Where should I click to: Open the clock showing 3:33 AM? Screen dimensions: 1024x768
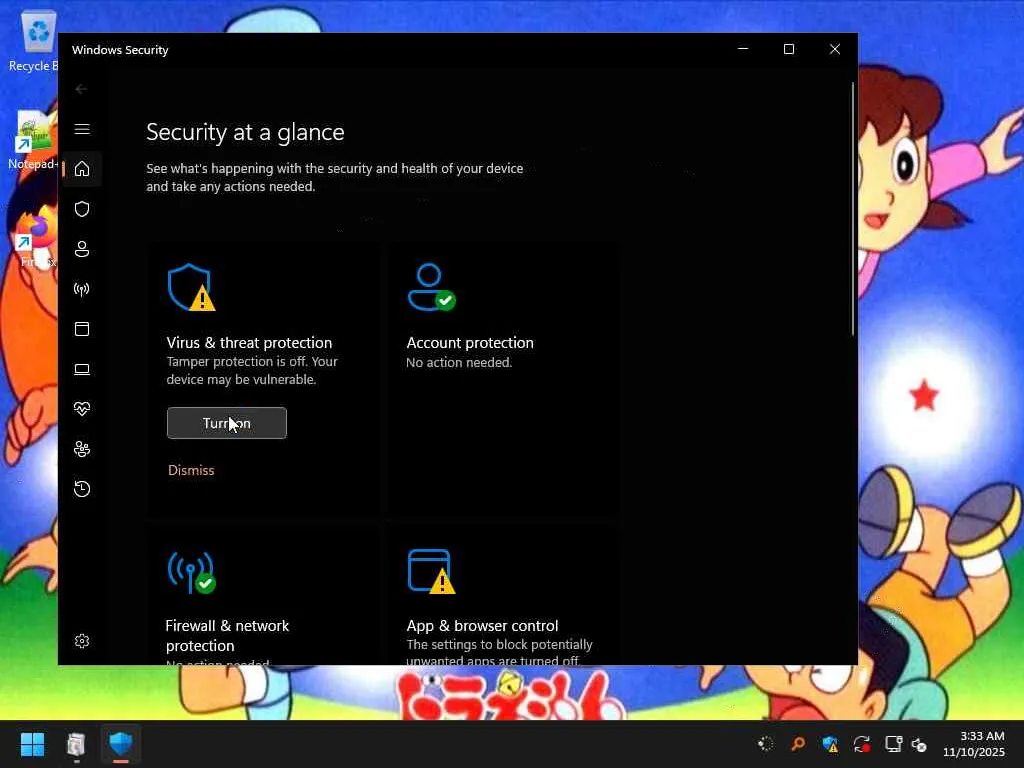click(x=973, y=744)
